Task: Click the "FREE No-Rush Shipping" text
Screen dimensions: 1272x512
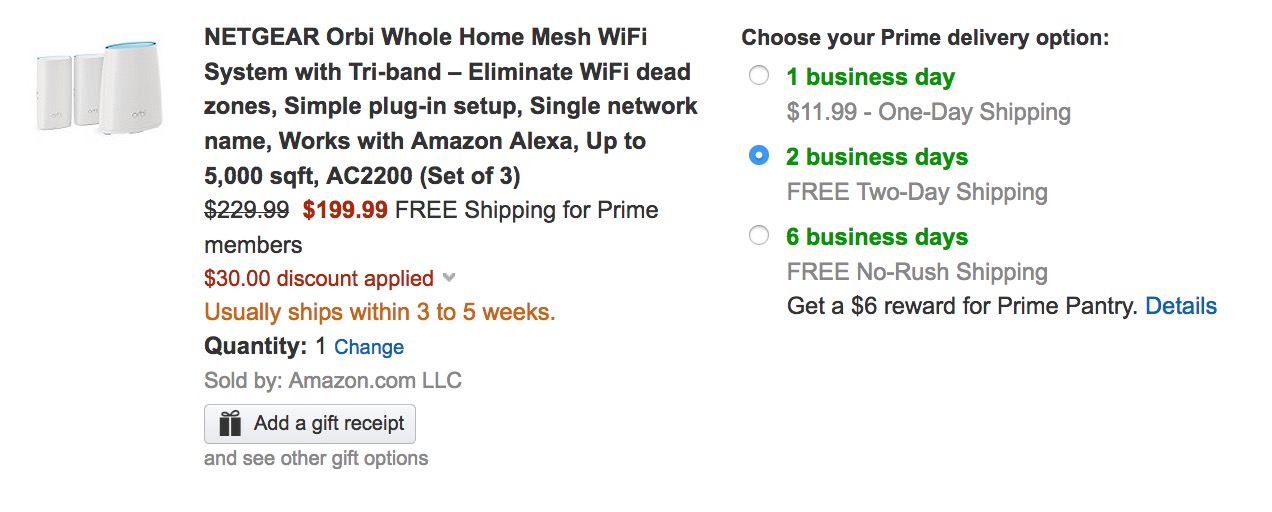Action: (x=917, y=272)
